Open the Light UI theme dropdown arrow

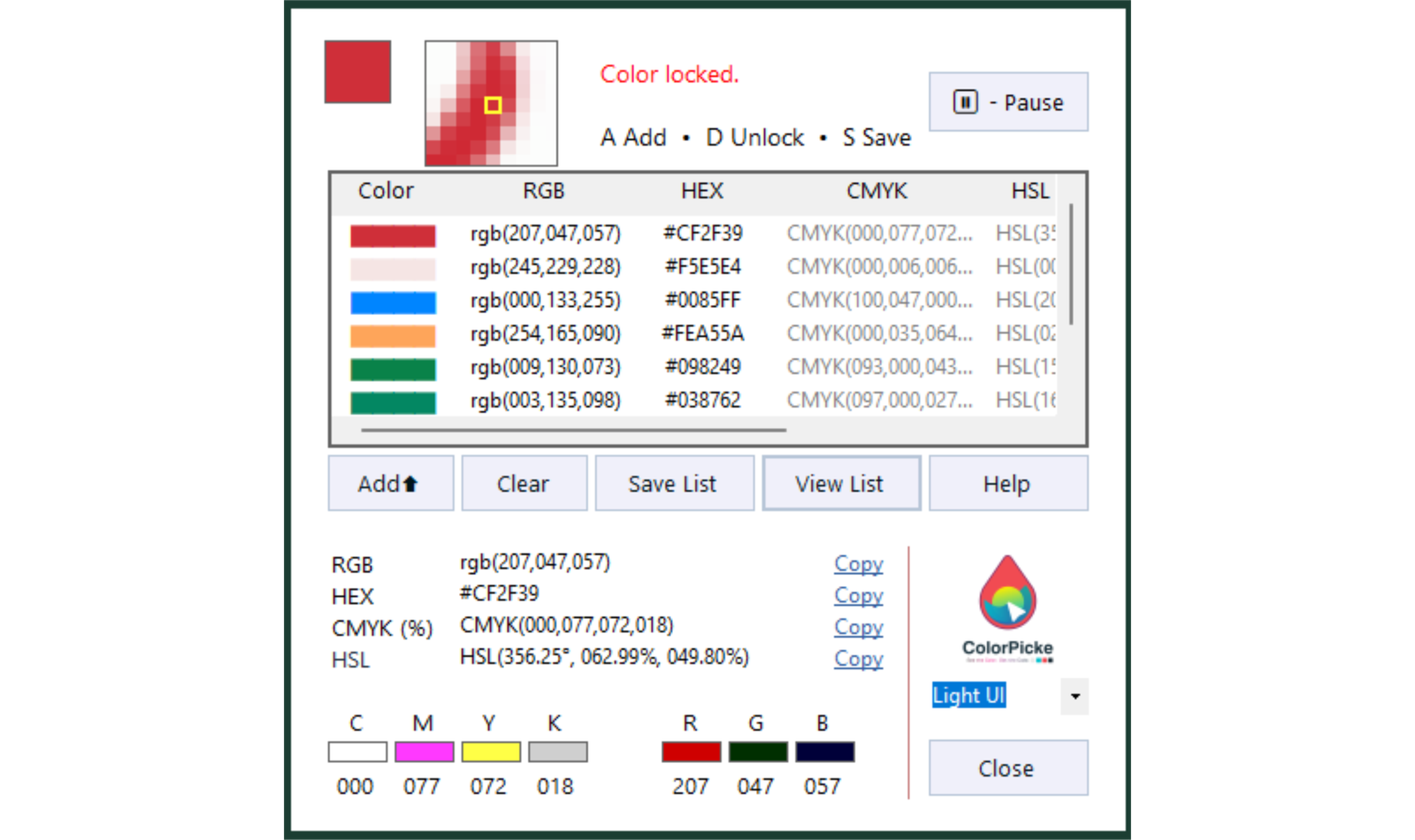coord(1075,696)
